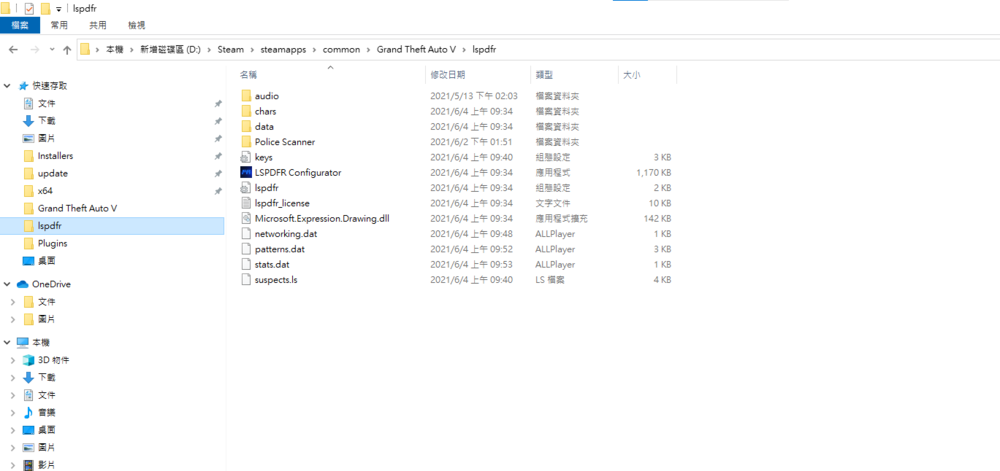
Task: Open Plugins folder in sidebar
Action: click(52, 243)
